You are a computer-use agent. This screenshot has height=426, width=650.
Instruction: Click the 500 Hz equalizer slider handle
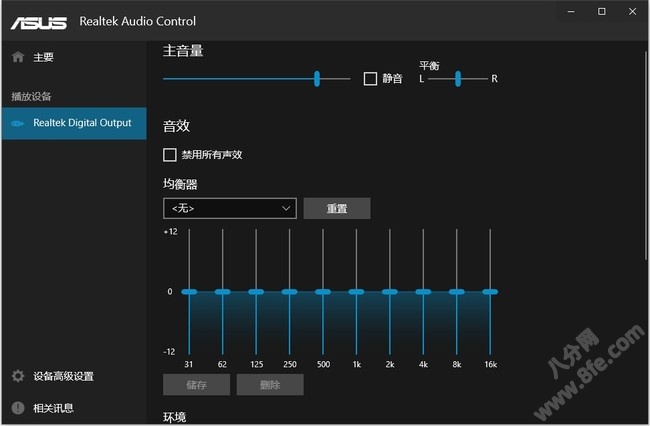tap(323, 292)
